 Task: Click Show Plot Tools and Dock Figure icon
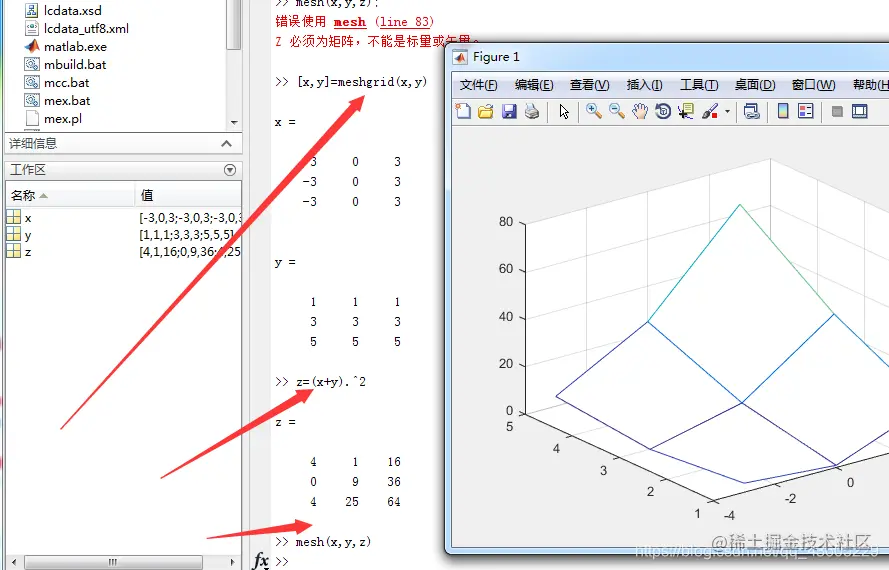click(860, 111)
